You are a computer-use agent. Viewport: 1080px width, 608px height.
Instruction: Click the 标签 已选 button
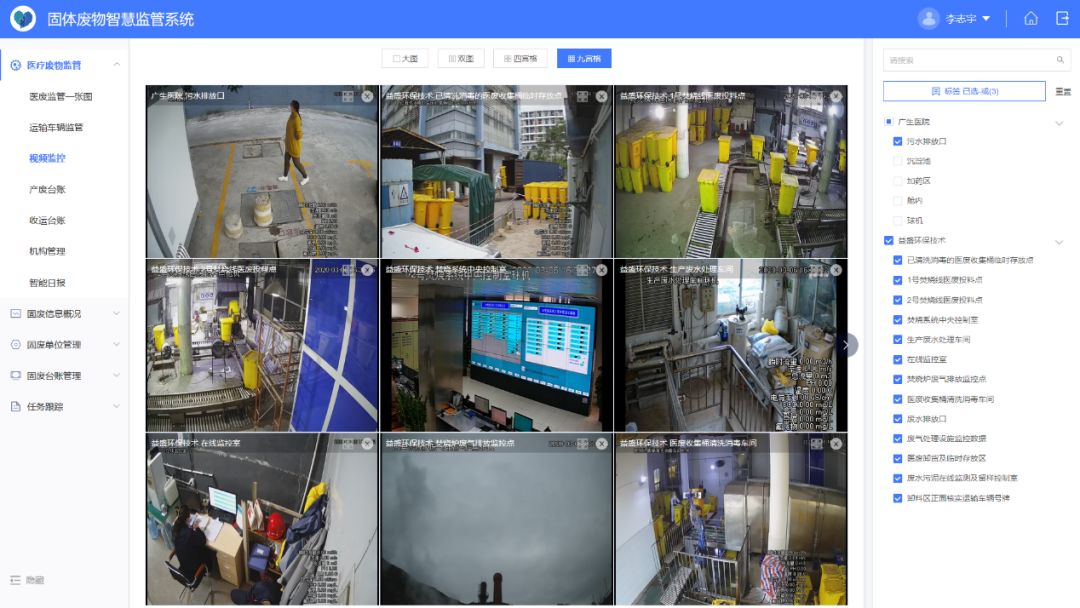(964, 92)
